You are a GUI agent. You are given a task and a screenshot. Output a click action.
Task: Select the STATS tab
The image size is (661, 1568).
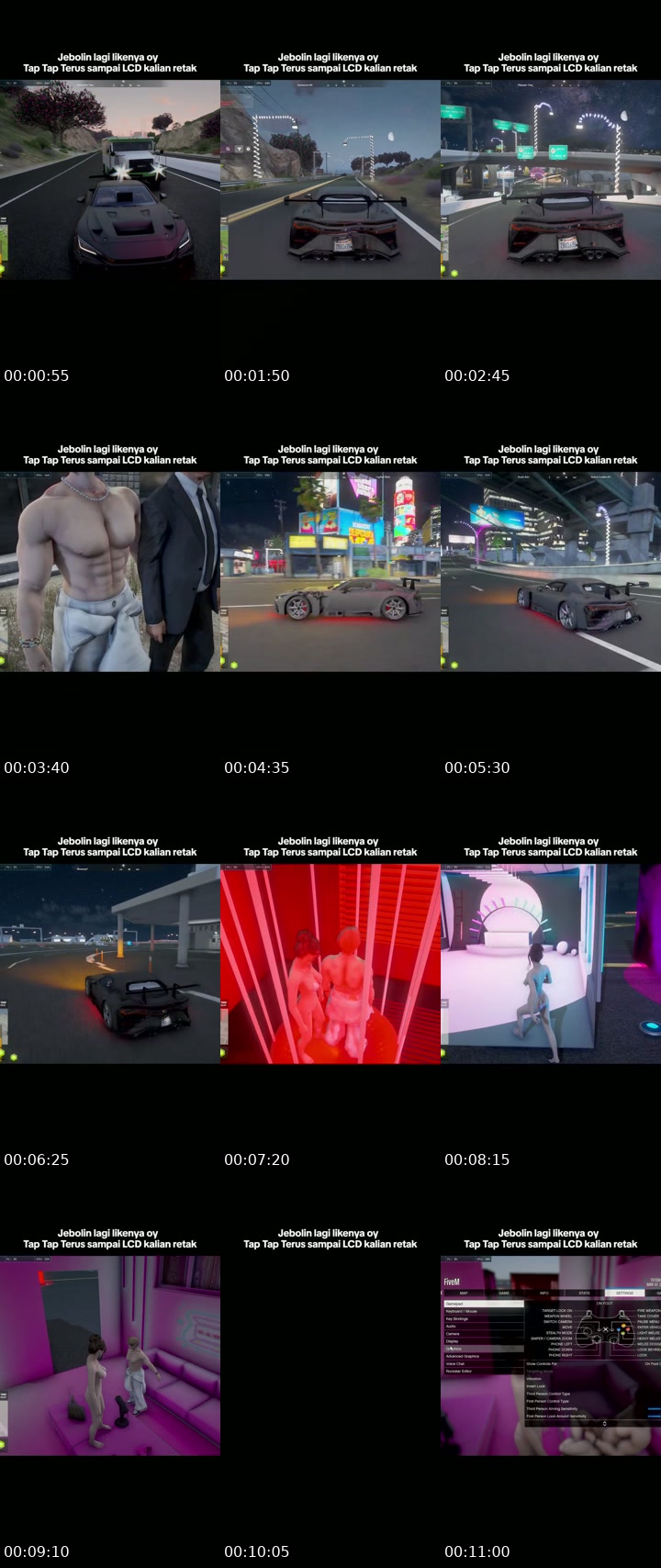click(x=584, y=1294)
